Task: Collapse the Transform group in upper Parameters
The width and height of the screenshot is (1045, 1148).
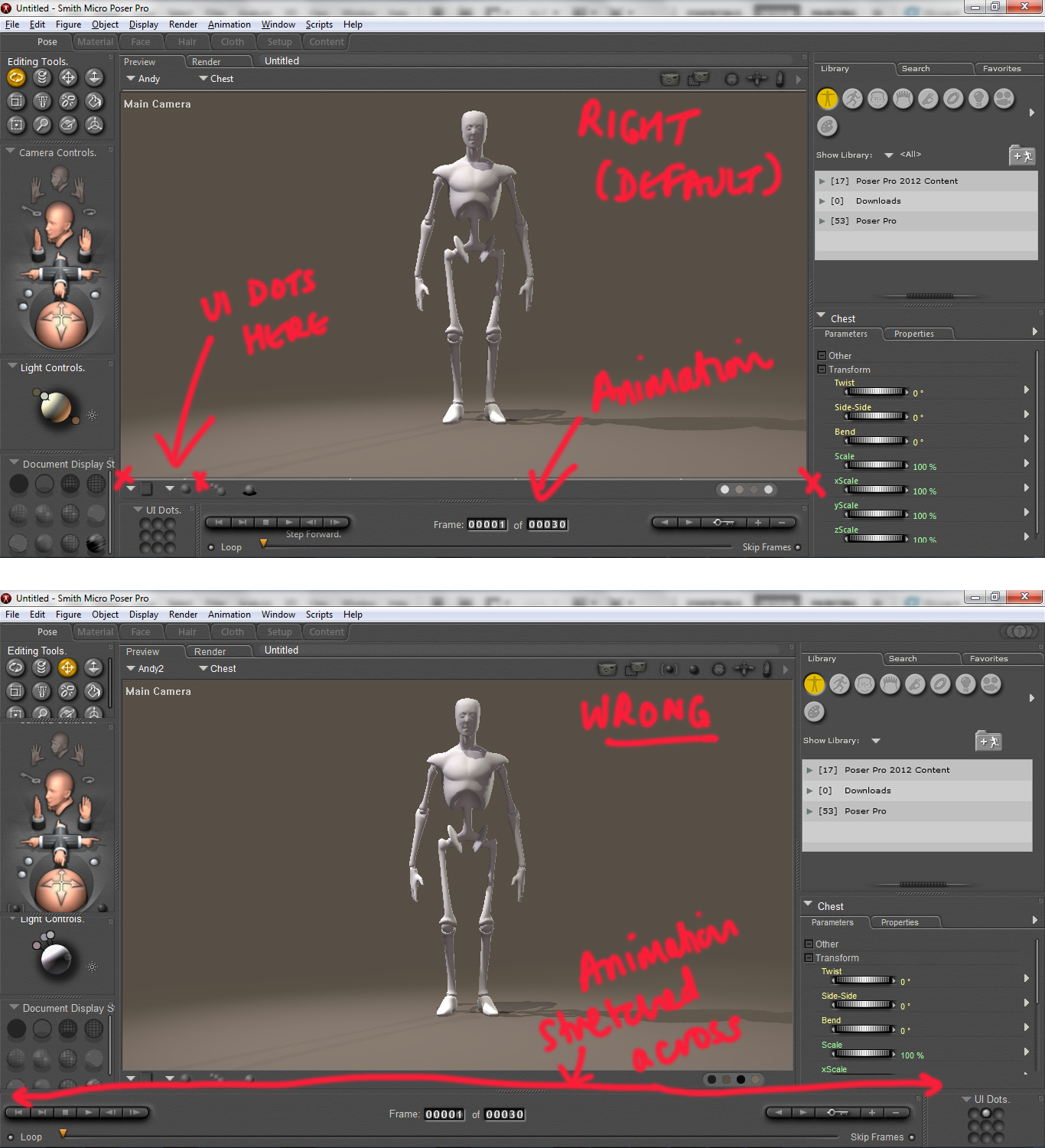Action: pyautogui.click(x=822, y=369)
